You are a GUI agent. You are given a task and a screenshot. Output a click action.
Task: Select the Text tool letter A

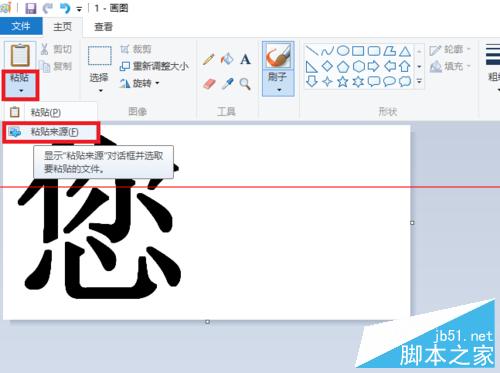click(x=245, y=59)
